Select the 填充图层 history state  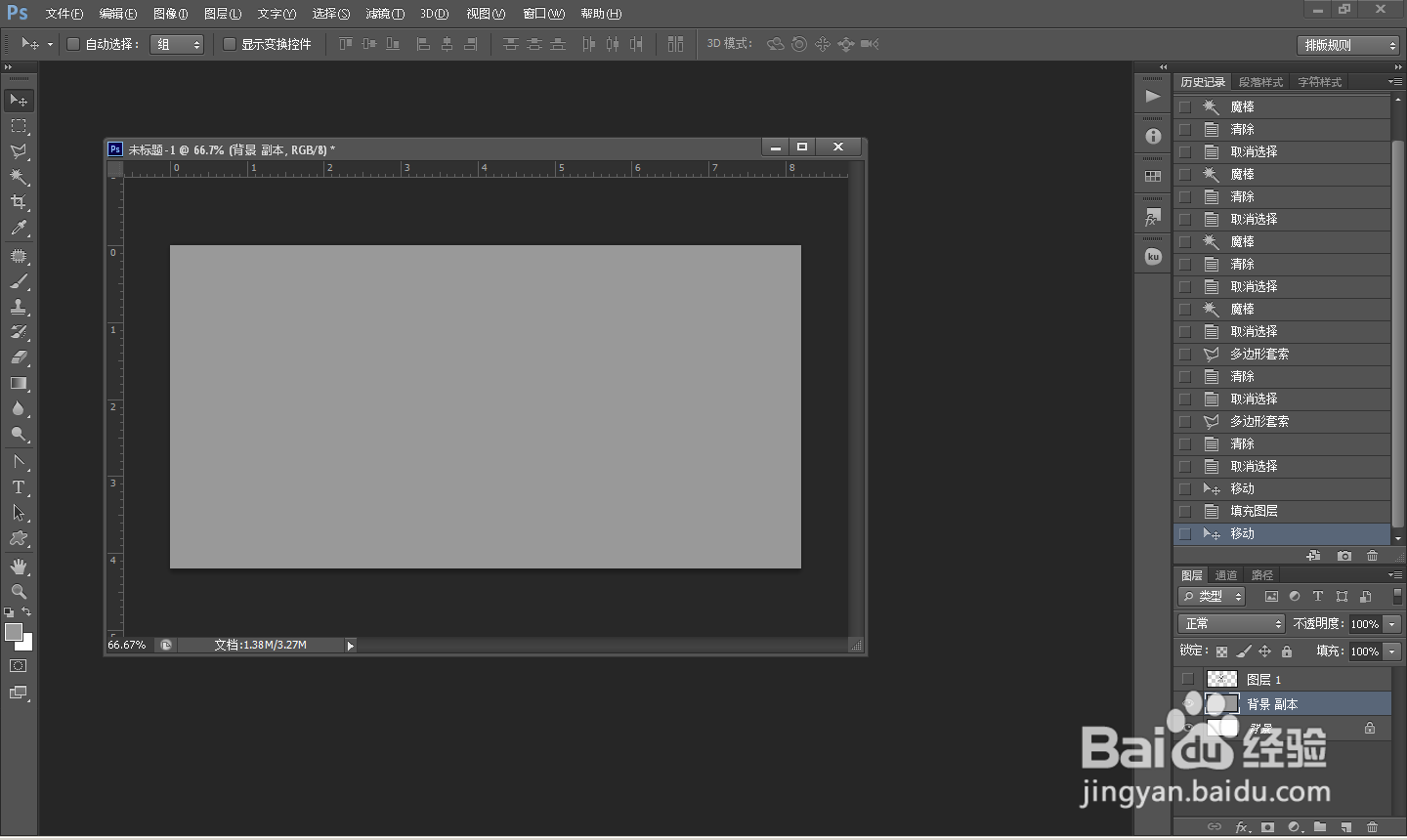(1282, 511)
